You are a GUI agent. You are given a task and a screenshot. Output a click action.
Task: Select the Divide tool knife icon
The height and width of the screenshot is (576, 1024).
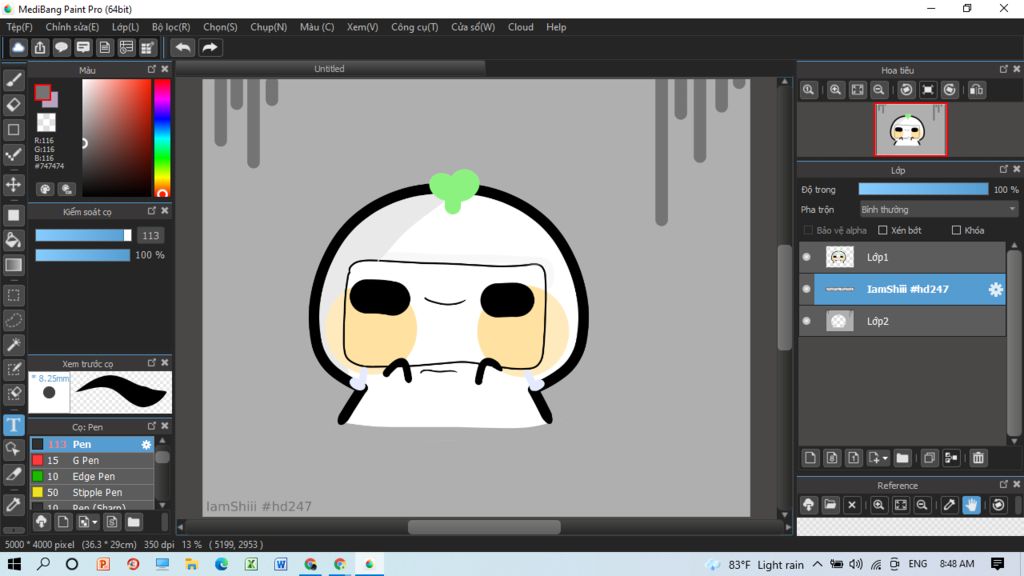pyautogui.click(x=13, y=474)
